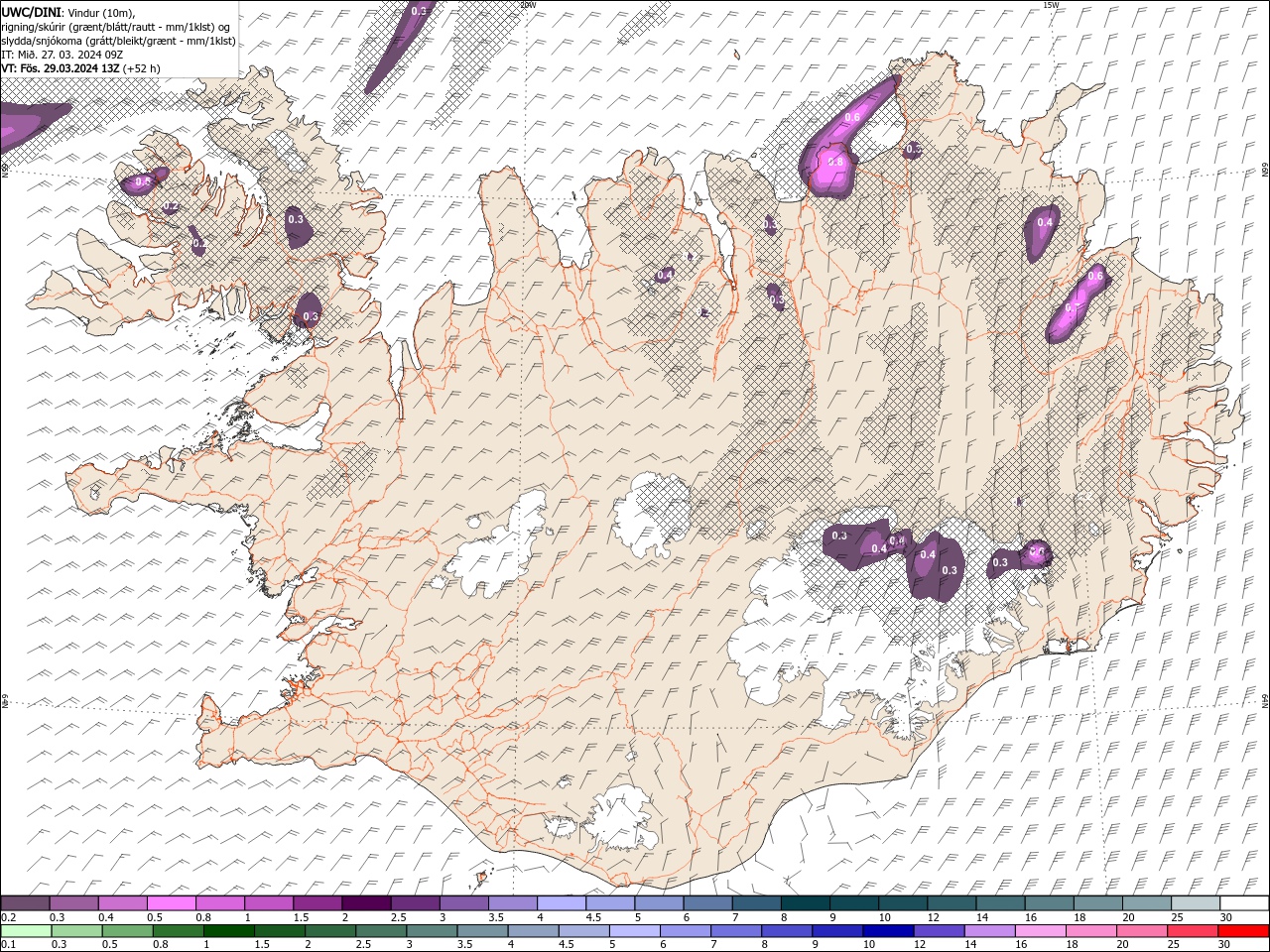Image resolution: width=1270 pixels, height=952 pixels.
Task: Select the 7 swatch in the bottom legend row
Action: [735, 931]
